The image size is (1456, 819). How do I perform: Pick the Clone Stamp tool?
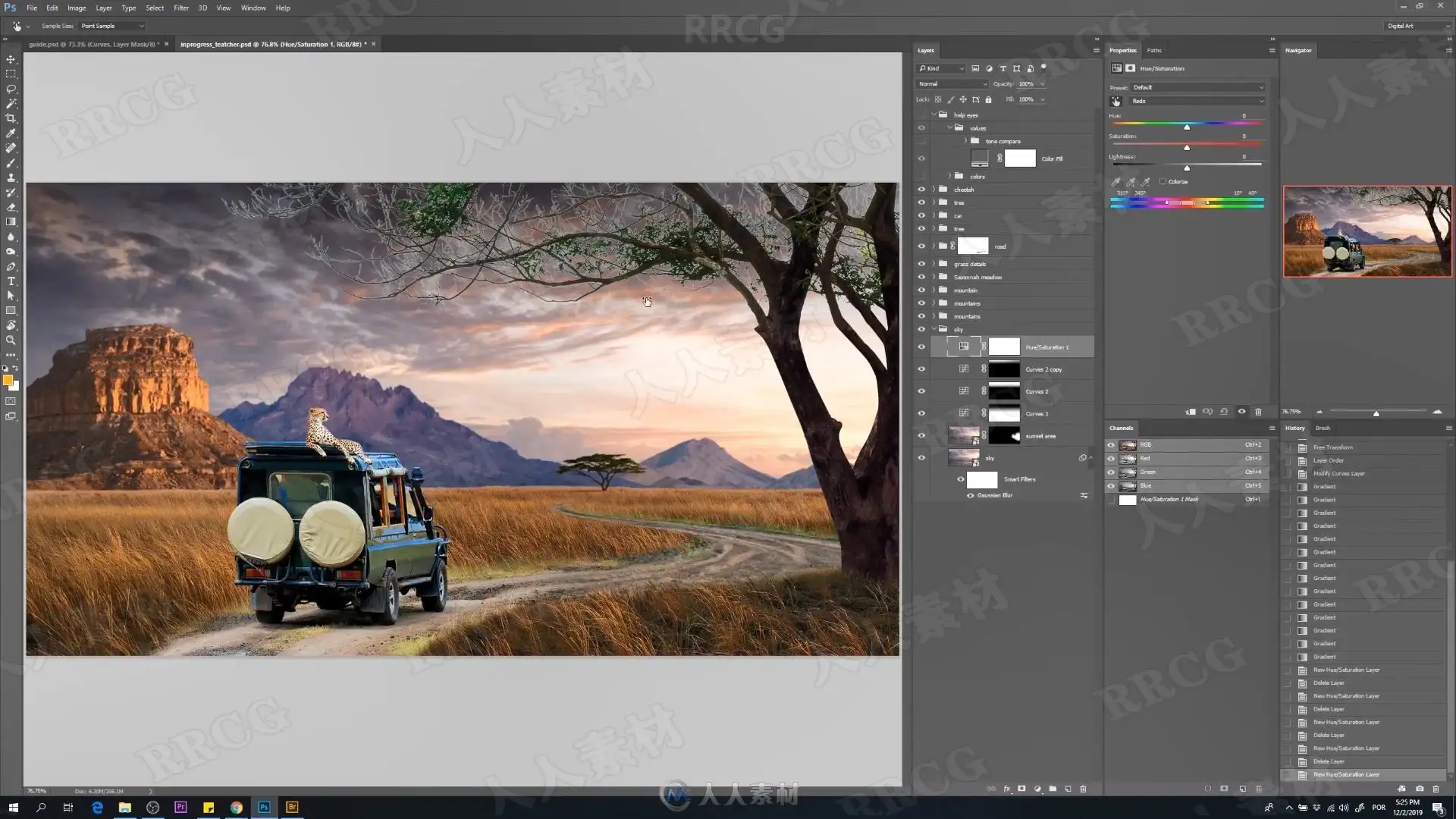(x=11, y=177)
